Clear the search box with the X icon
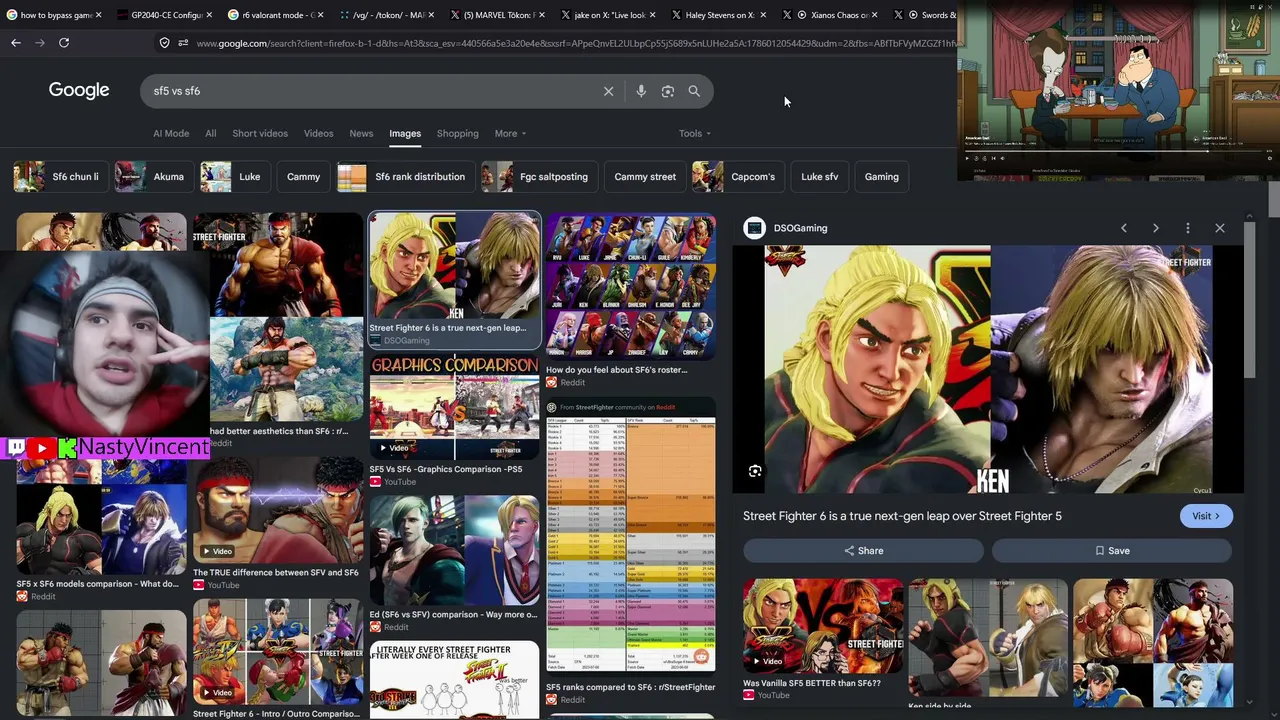This screenshot has width=1280, height=720. click(x=608, y=91)
